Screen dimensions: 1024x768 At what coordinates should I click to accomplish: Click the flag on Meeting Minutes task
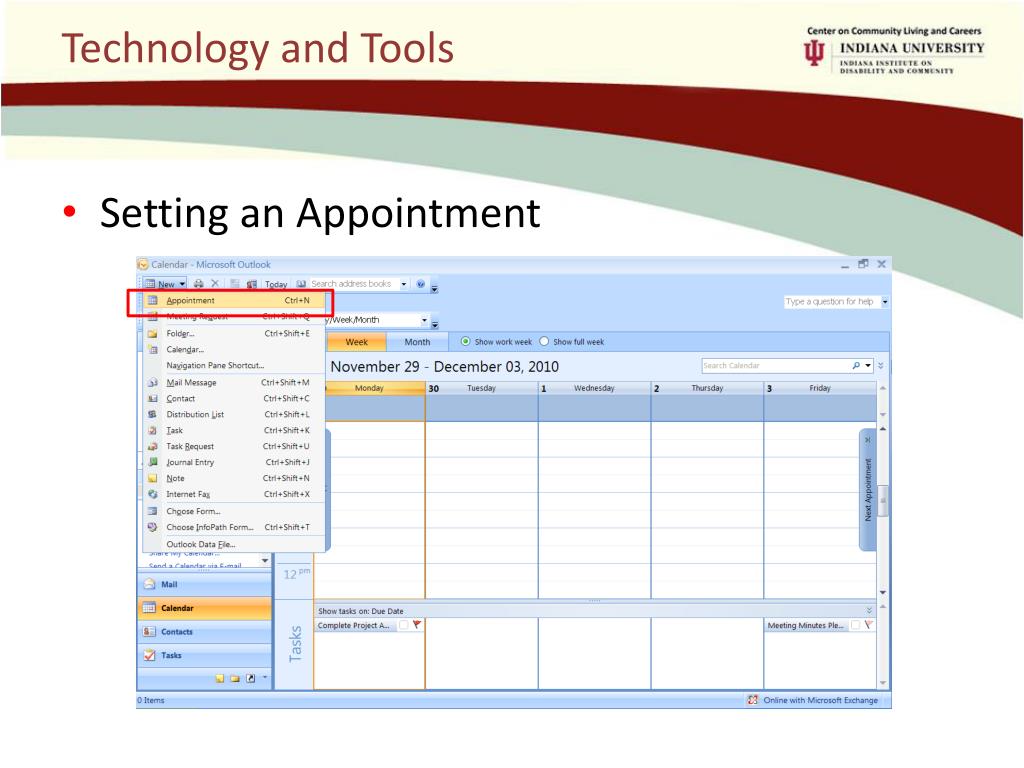tap(869, 625)
